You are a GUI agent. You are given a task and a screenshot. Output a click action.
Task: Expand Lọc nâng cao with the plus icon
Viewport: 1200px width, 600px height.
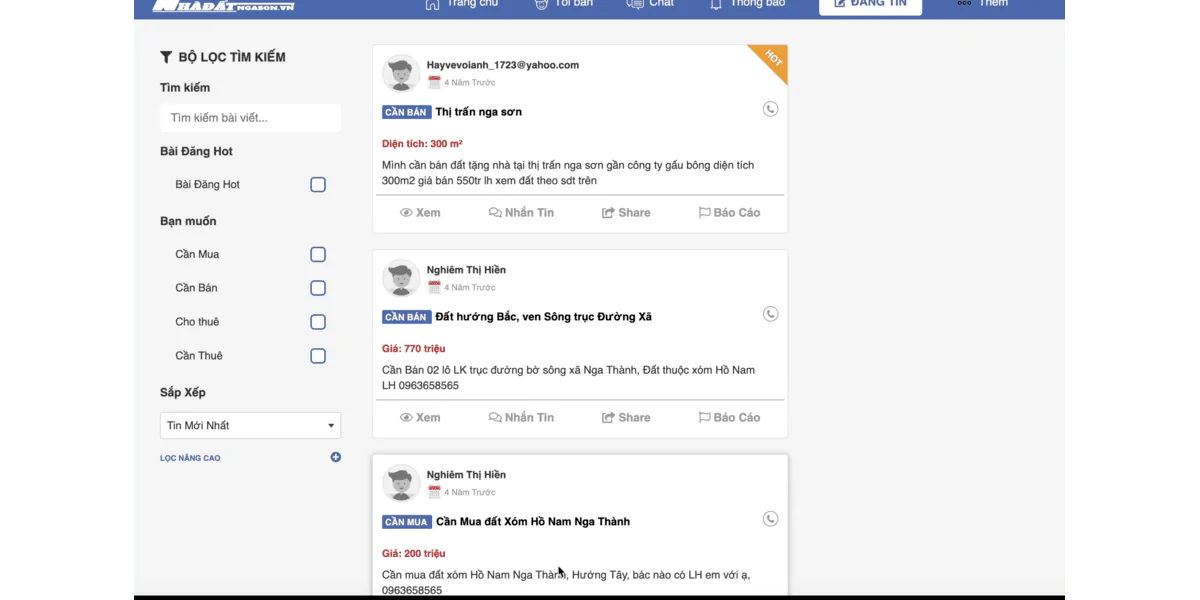pos(336,458)
